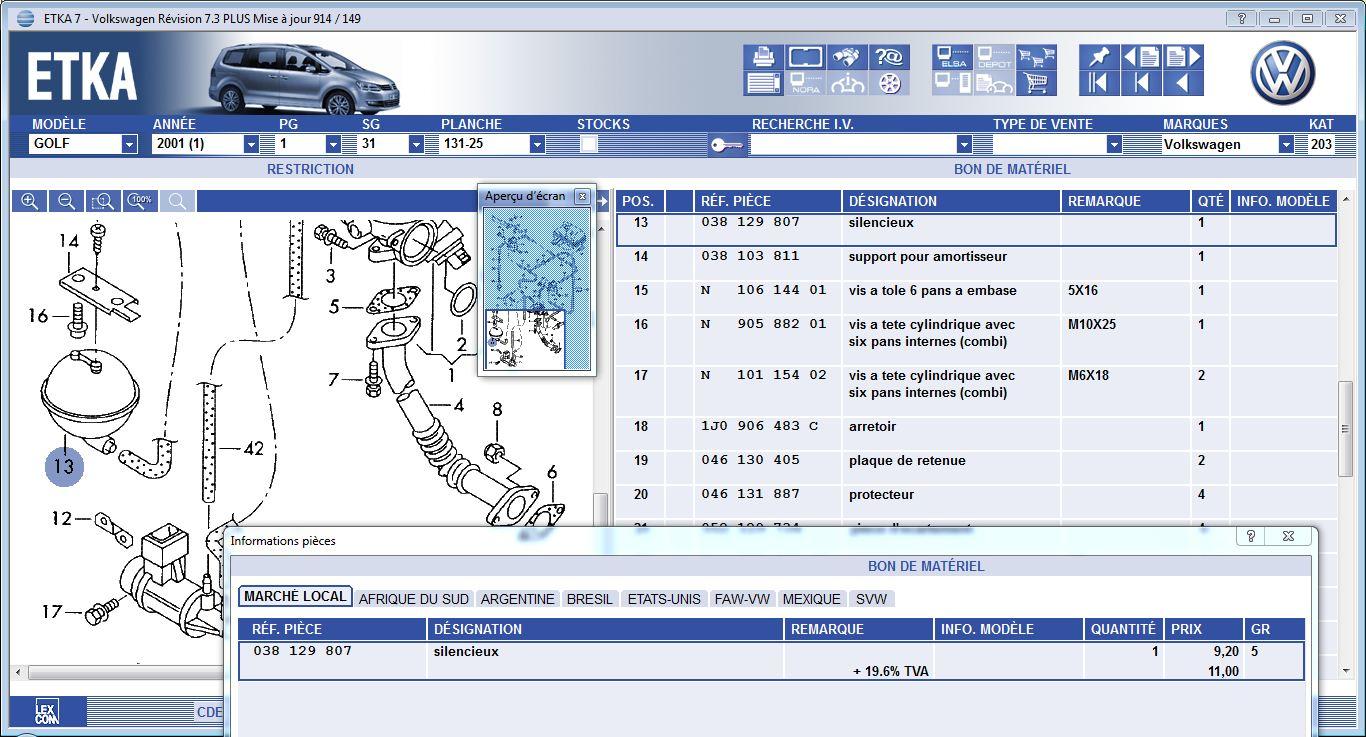Click the wheel rim icon
This screenshot has height=737, width=1366.
(x=889, y=83)
